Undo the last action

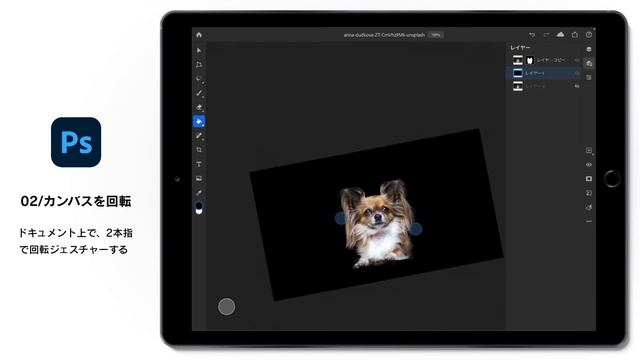532,35
